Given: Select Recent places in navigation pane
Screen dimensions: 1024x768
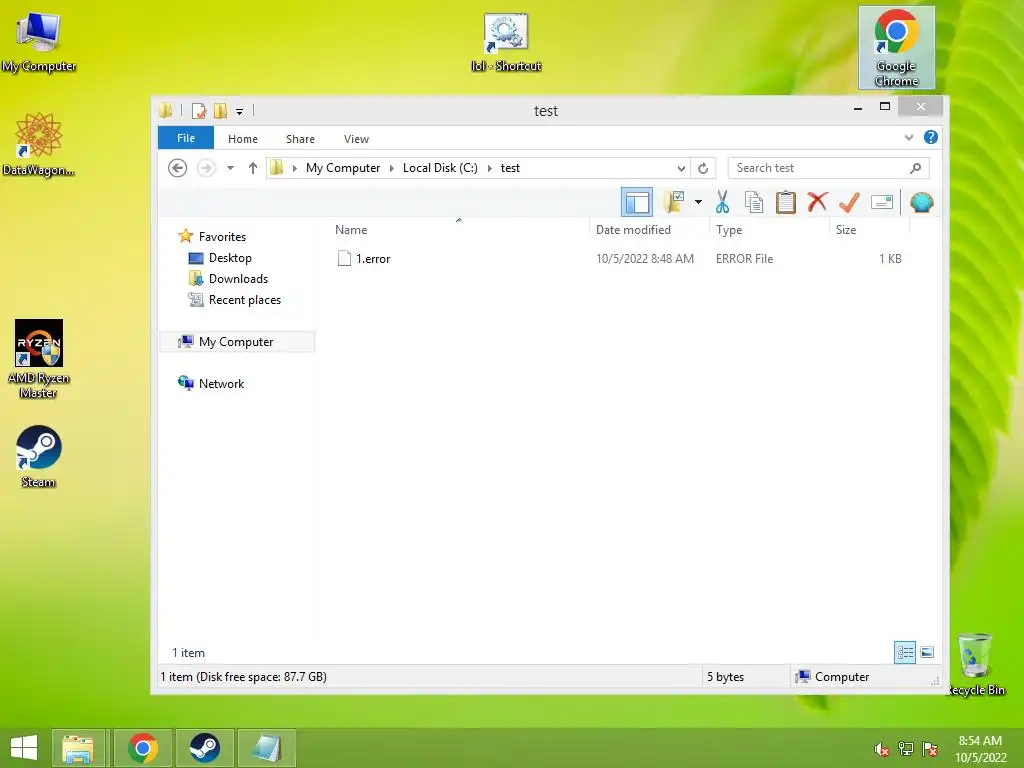Looking at the screenshot, I should click(x=244, y=300).
